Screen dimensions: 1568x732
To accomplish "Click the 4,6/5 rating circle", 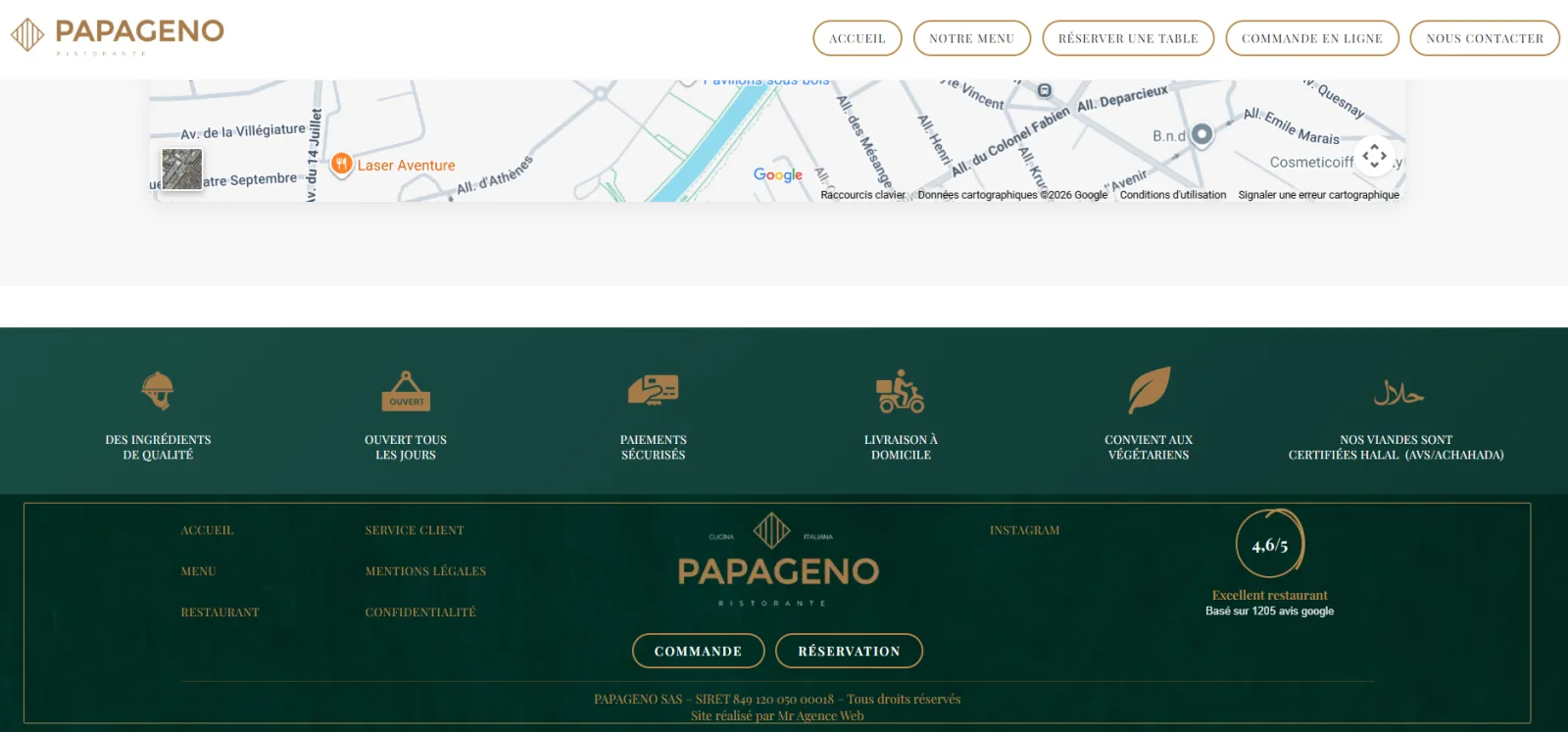I will [1270, 544].
